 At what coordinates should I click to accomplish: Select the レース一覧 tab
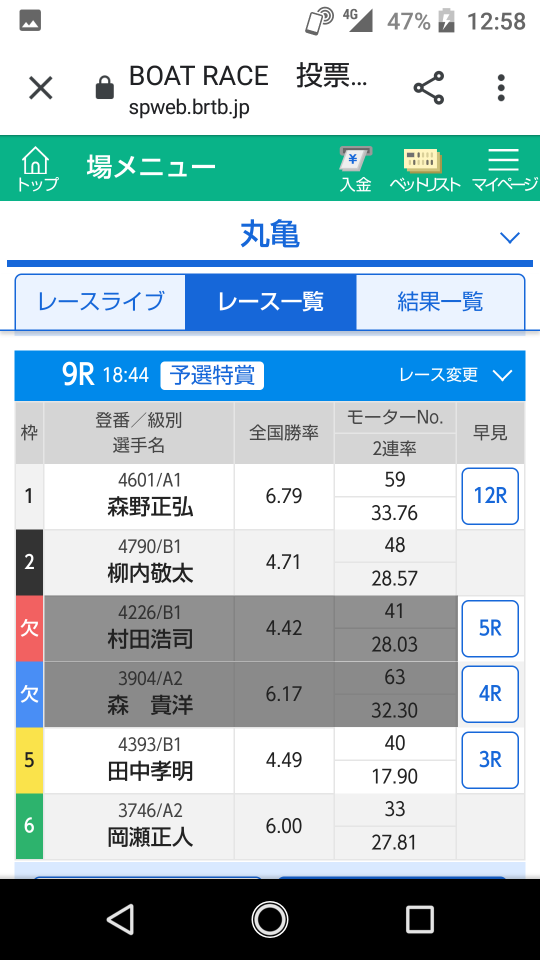click(270, 302)
